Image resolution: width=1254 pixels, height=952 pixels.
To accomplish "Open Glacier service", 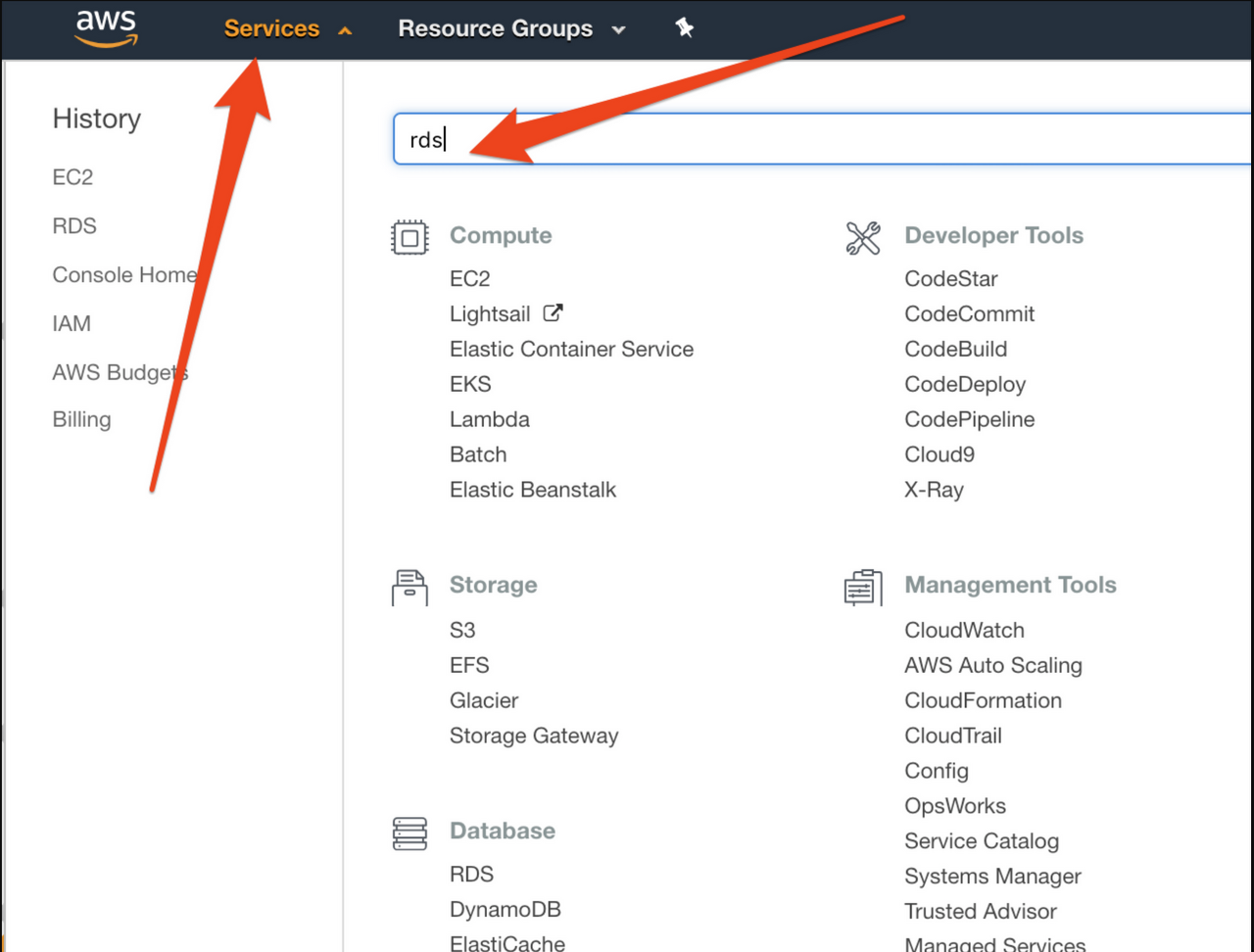I will (484, 701).
